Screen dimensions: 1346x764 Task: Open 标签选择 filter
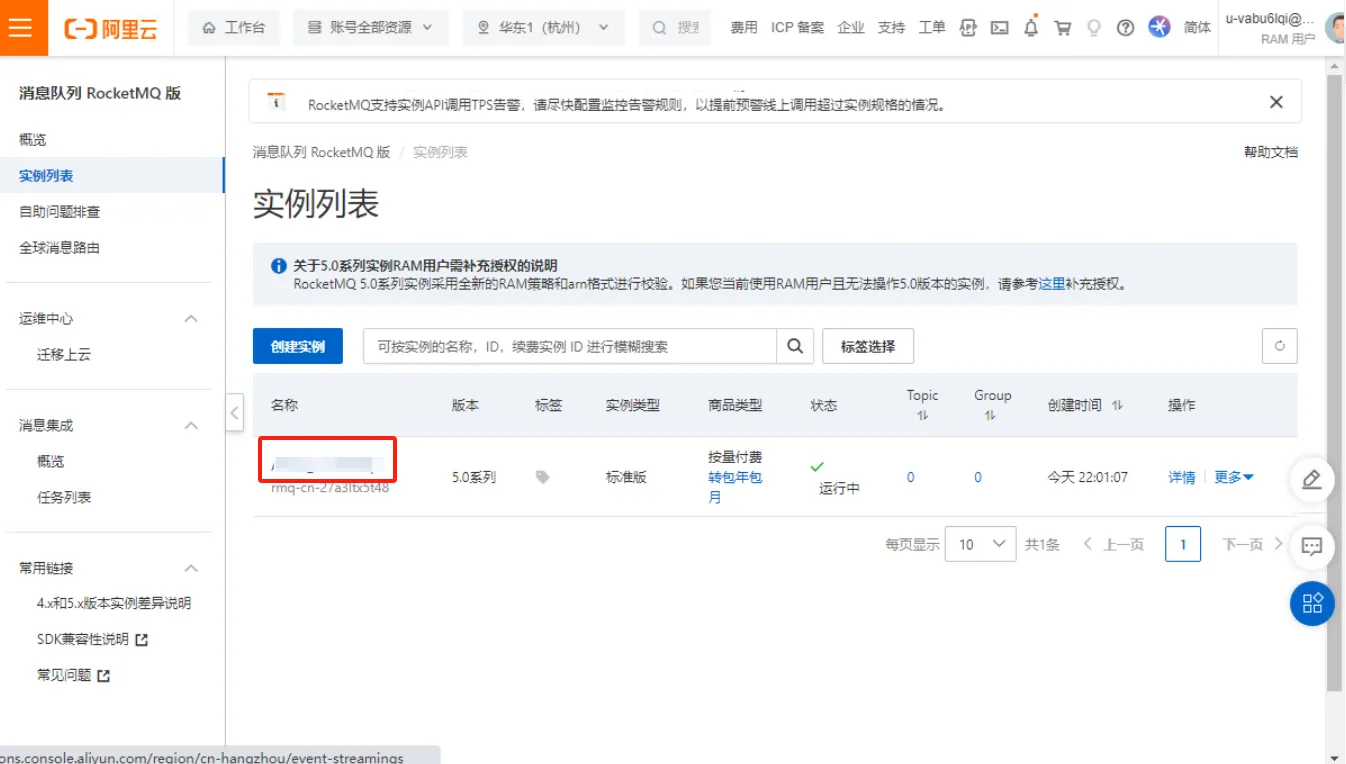coord(868,347)
